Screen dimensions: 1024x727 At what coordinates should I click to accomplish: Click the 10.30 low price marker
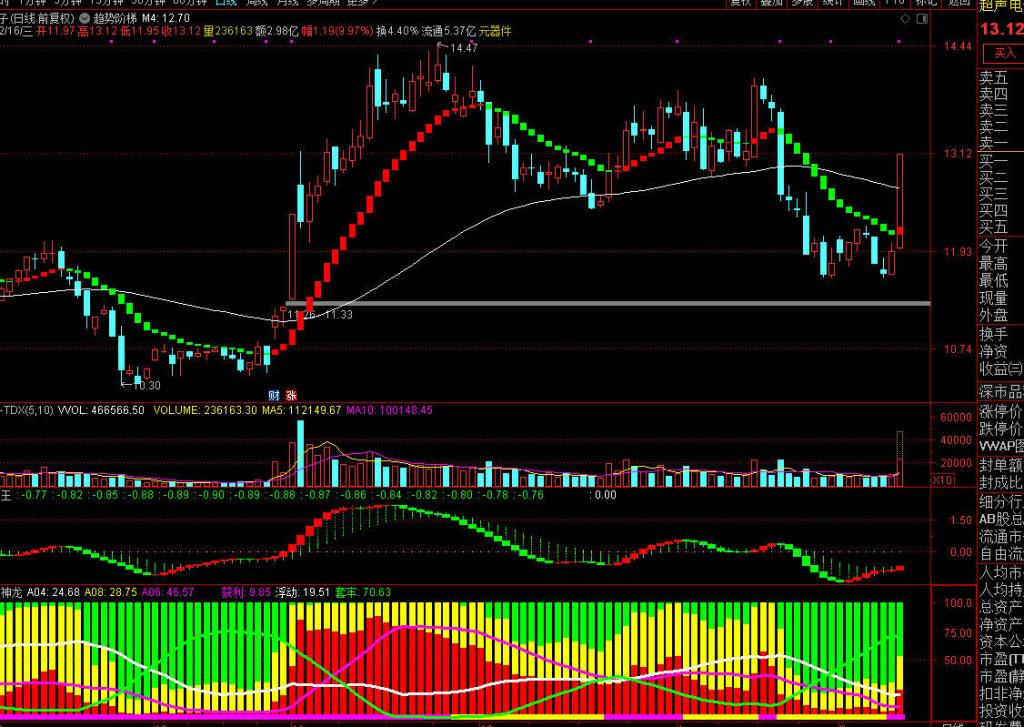coord(146,385)
